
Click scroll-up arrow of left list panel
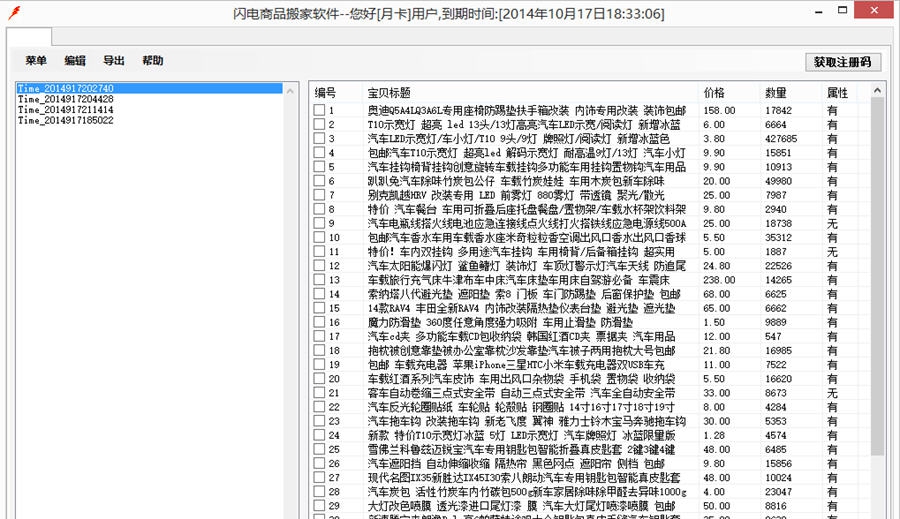pyautogui.click(x=290, y=91)
